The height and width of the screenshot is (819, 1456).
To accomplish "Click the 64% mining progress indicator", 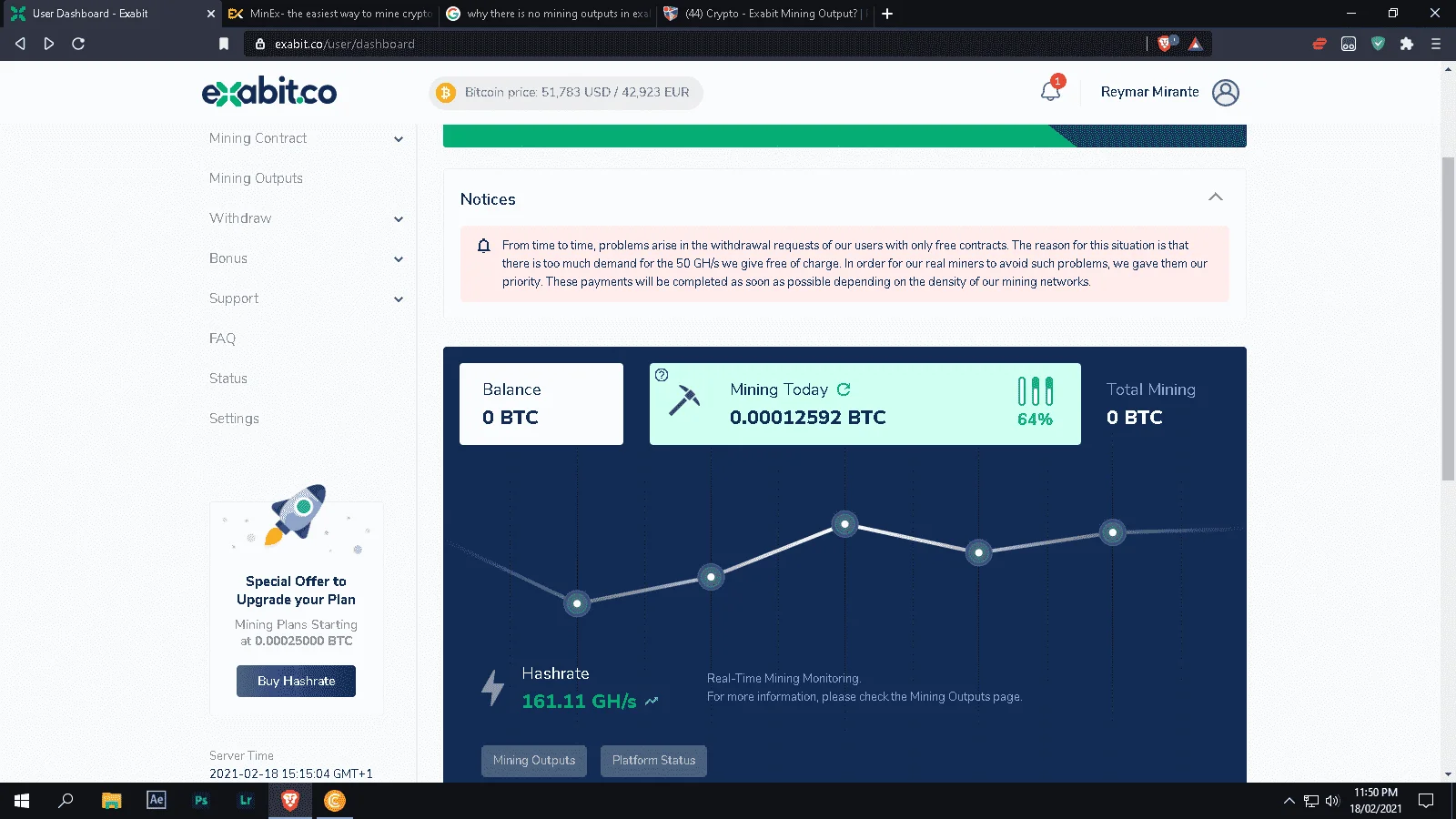I will tap(1036, 403).
